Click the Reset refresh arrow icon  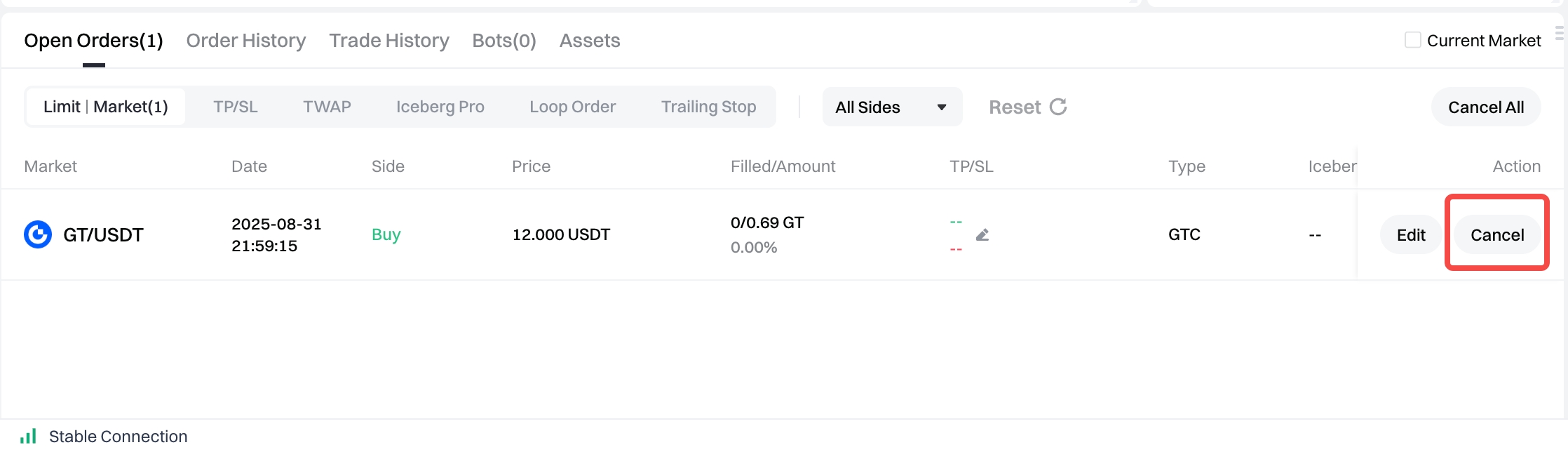1058,107
